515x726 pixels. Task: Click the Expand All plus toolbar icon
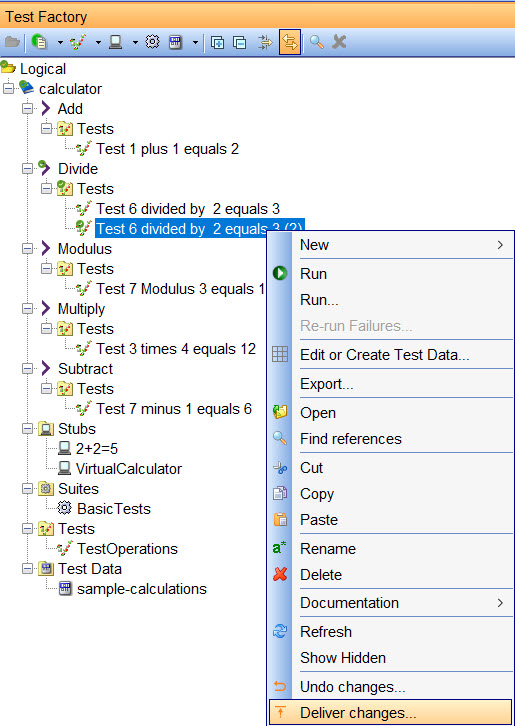(x=217, y=43)
